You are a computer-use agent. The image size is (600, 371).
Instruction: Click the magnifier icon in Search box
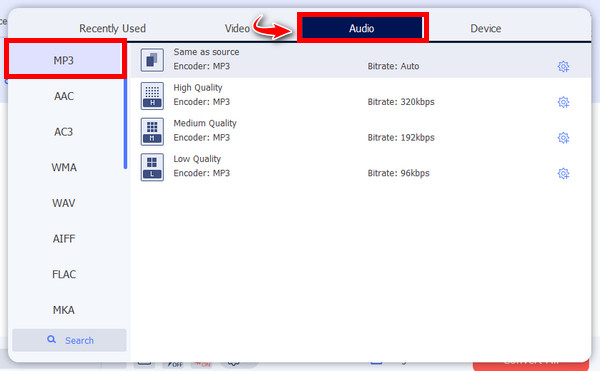coord(51,339)
